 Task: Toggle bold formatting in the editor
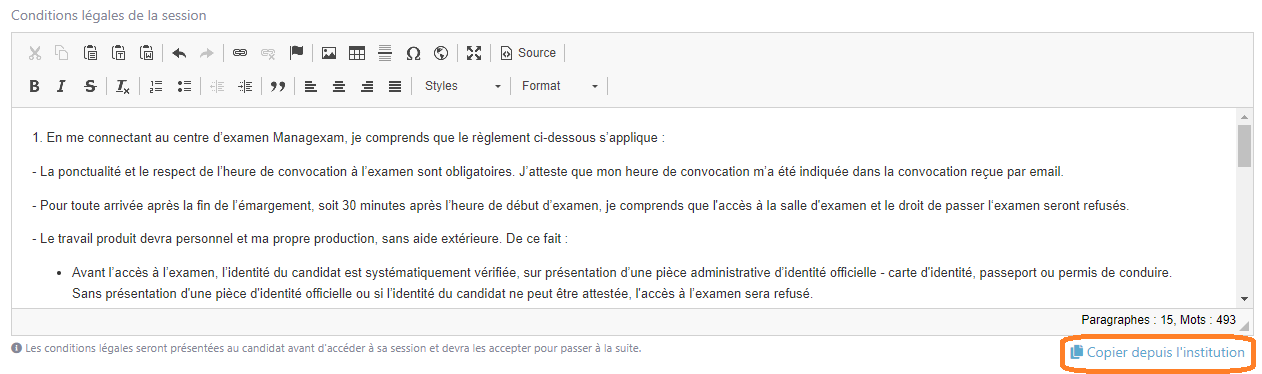click(x=34, y=86)
